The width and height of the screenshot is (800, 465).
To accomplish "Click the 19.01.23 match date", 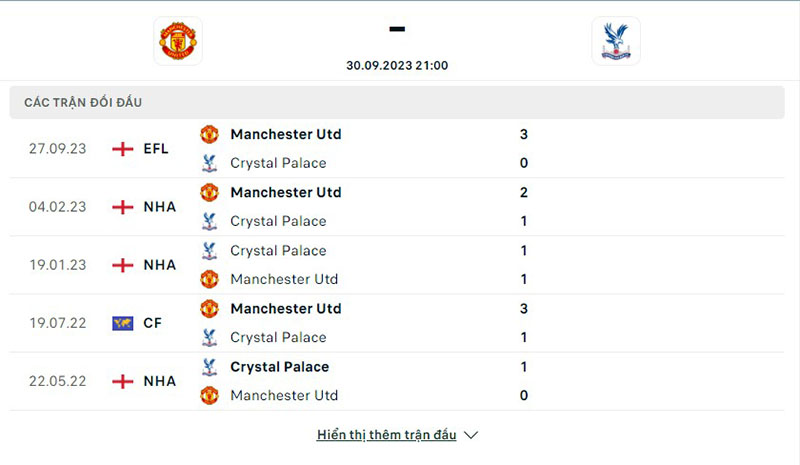I will (x=58, y=265).
